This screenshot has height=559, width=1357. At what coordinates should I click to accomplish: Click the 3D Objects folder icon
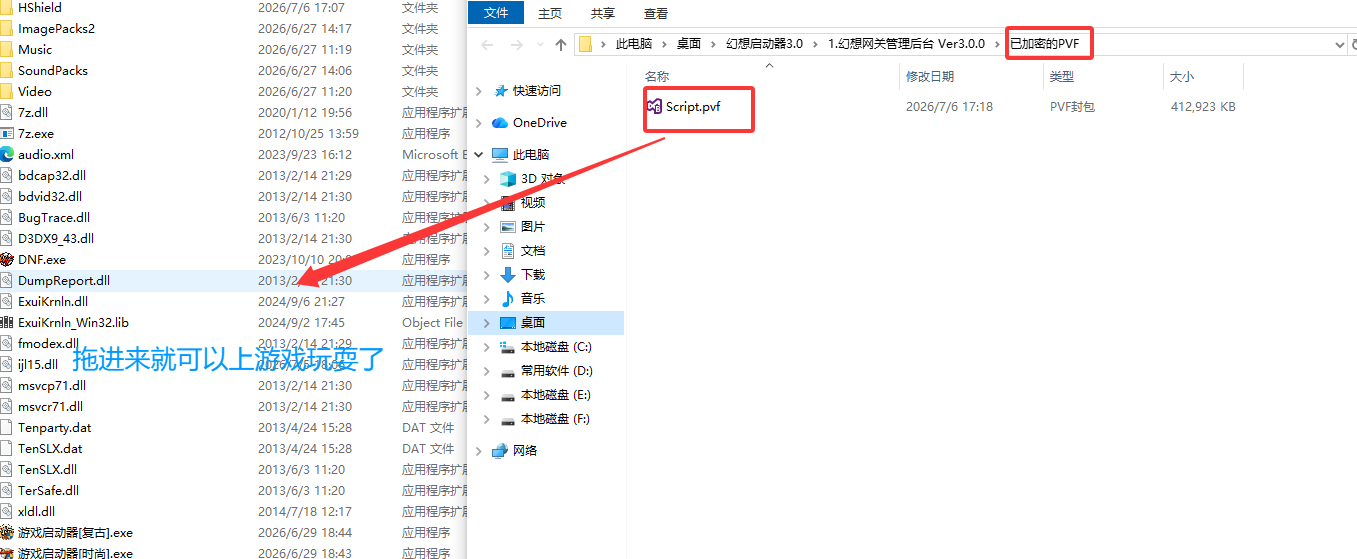[x=508, y=179]
